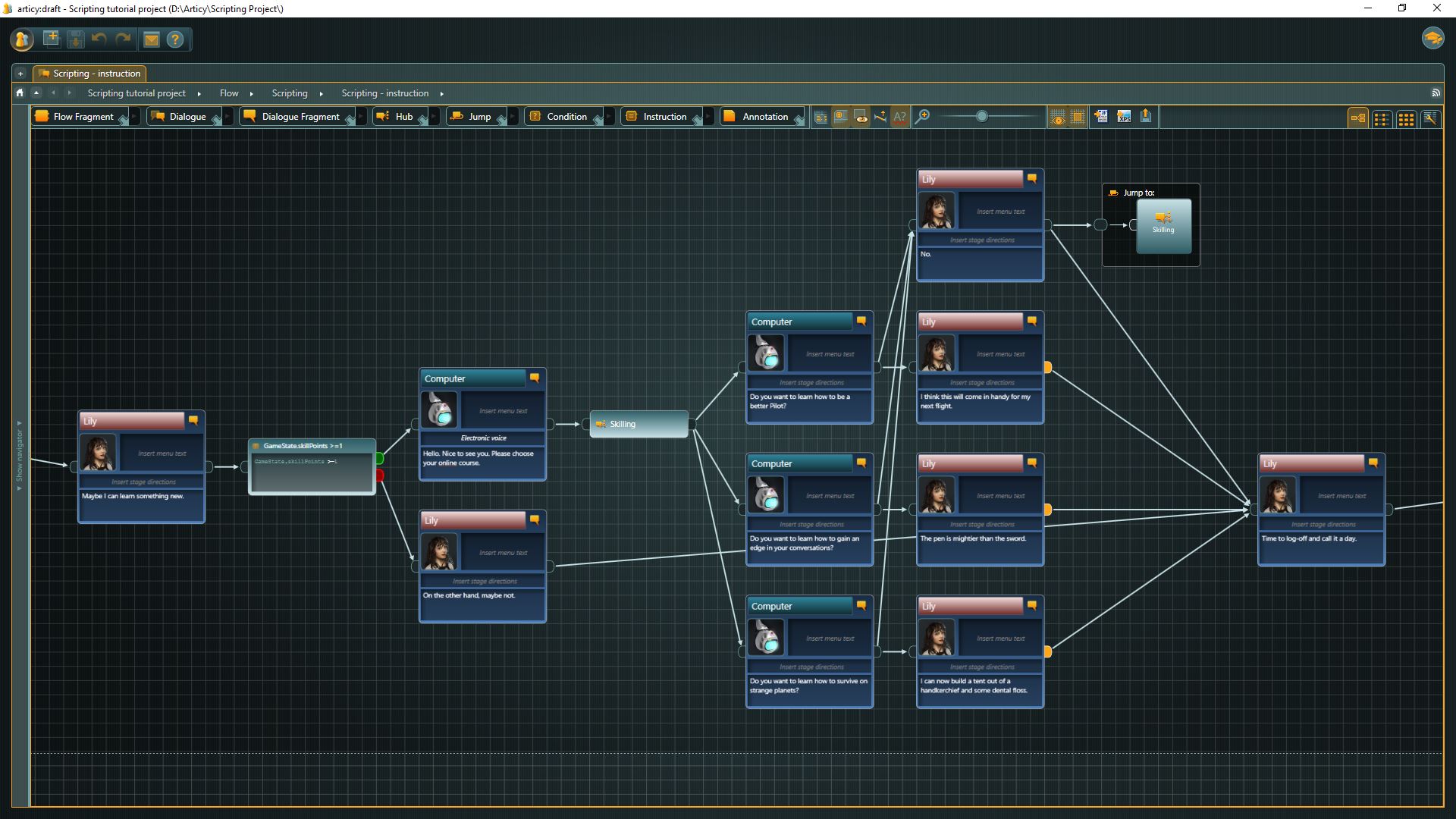Click the articy main menu pawn button
1456x819 pixels.
coord(22,39)
